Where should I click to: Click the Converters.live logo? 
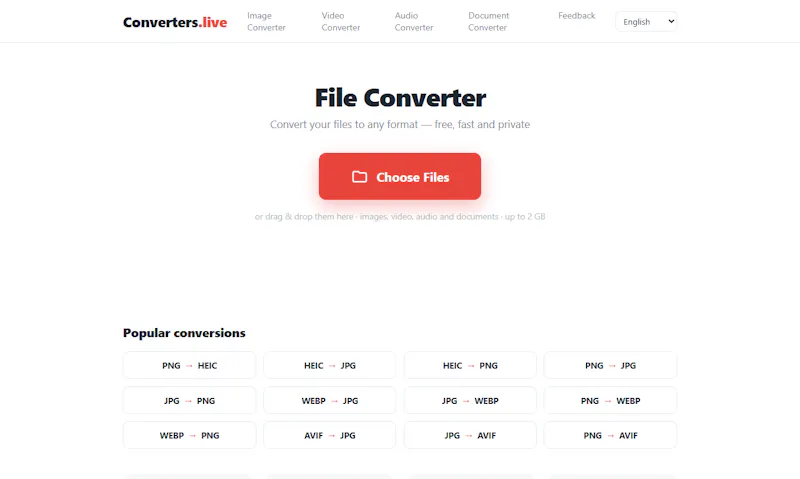point(175,22)
